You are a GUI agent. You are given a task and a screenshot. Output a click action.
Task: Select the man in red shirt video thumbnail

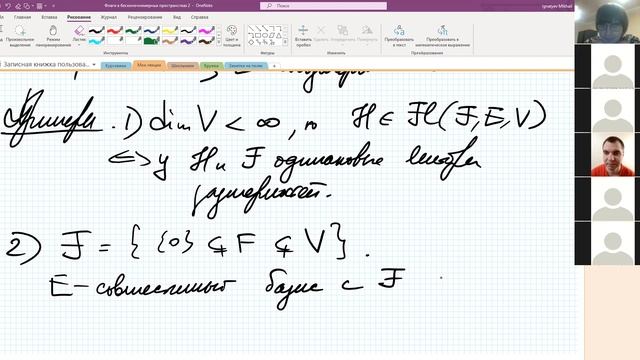click(x=613, y=155)
